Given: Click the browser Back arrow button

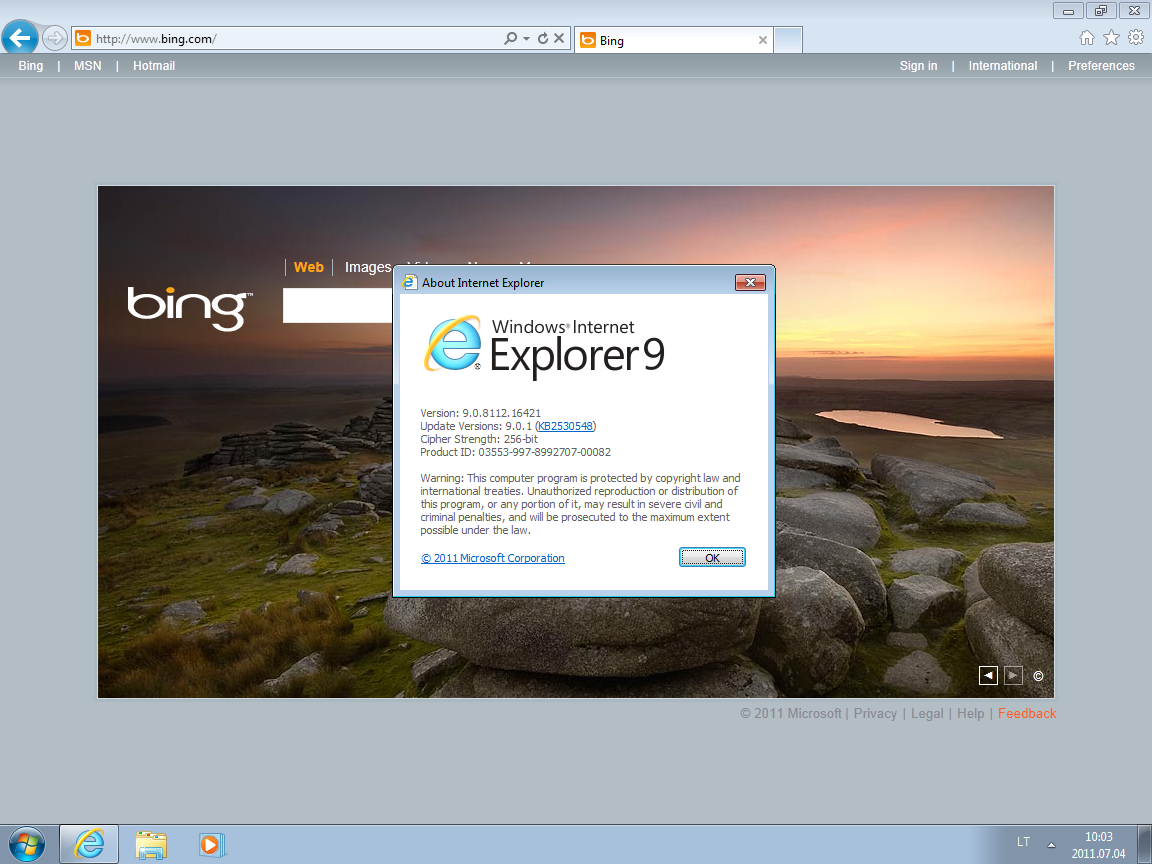Looking at the screenshot, I should (20, 39).
